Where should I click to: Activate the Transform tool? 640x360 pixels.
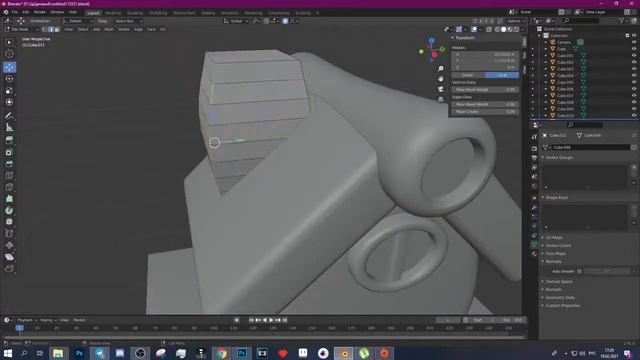click(9, 102)
